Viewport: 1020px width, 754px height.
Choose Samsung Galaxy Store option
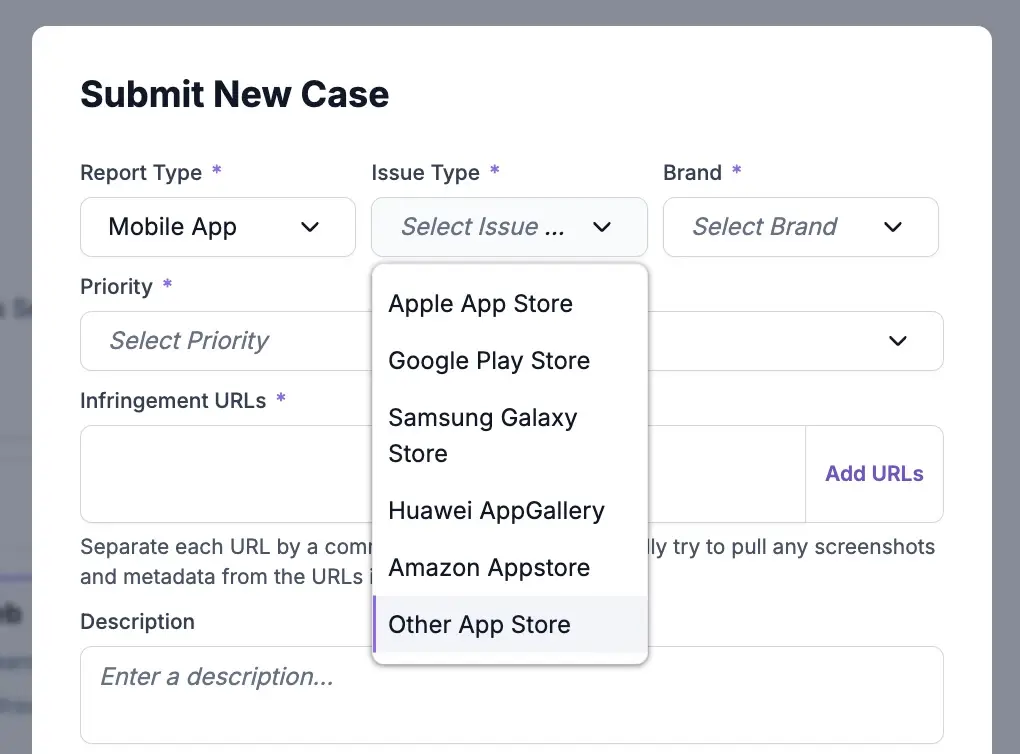click(x=510, y=435)
